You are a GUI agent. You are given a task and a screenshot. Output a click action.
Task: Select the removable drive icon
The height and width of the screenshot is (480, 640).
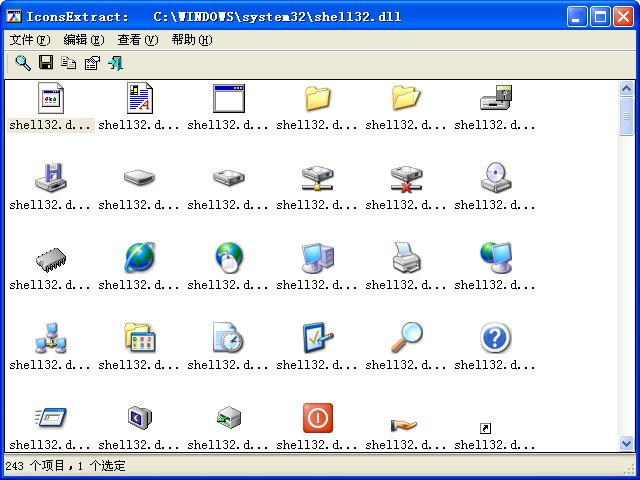(x=140, y=178)
